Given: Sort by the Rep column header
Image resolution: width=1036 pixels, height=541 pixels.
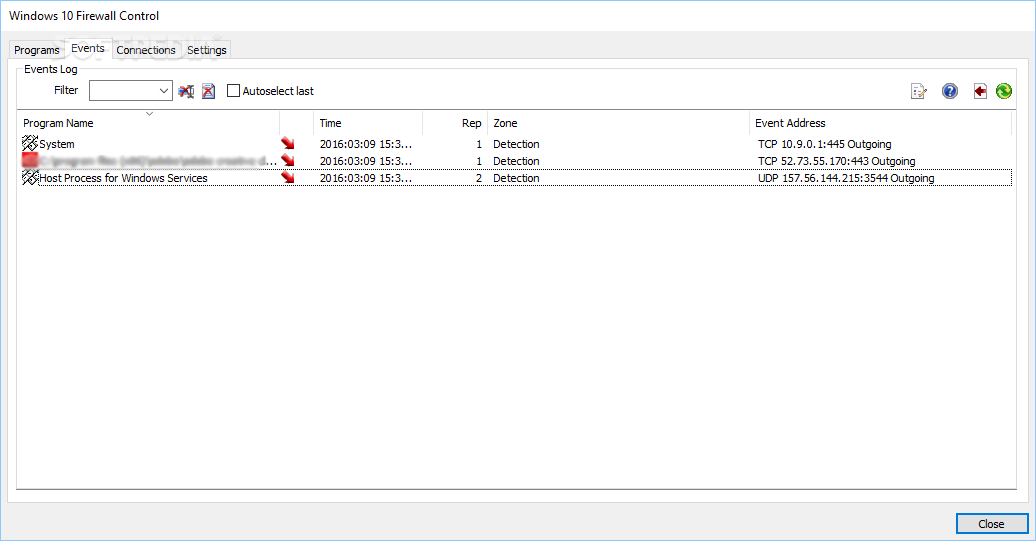Looking at the screenshot, I should pos(455,123).
